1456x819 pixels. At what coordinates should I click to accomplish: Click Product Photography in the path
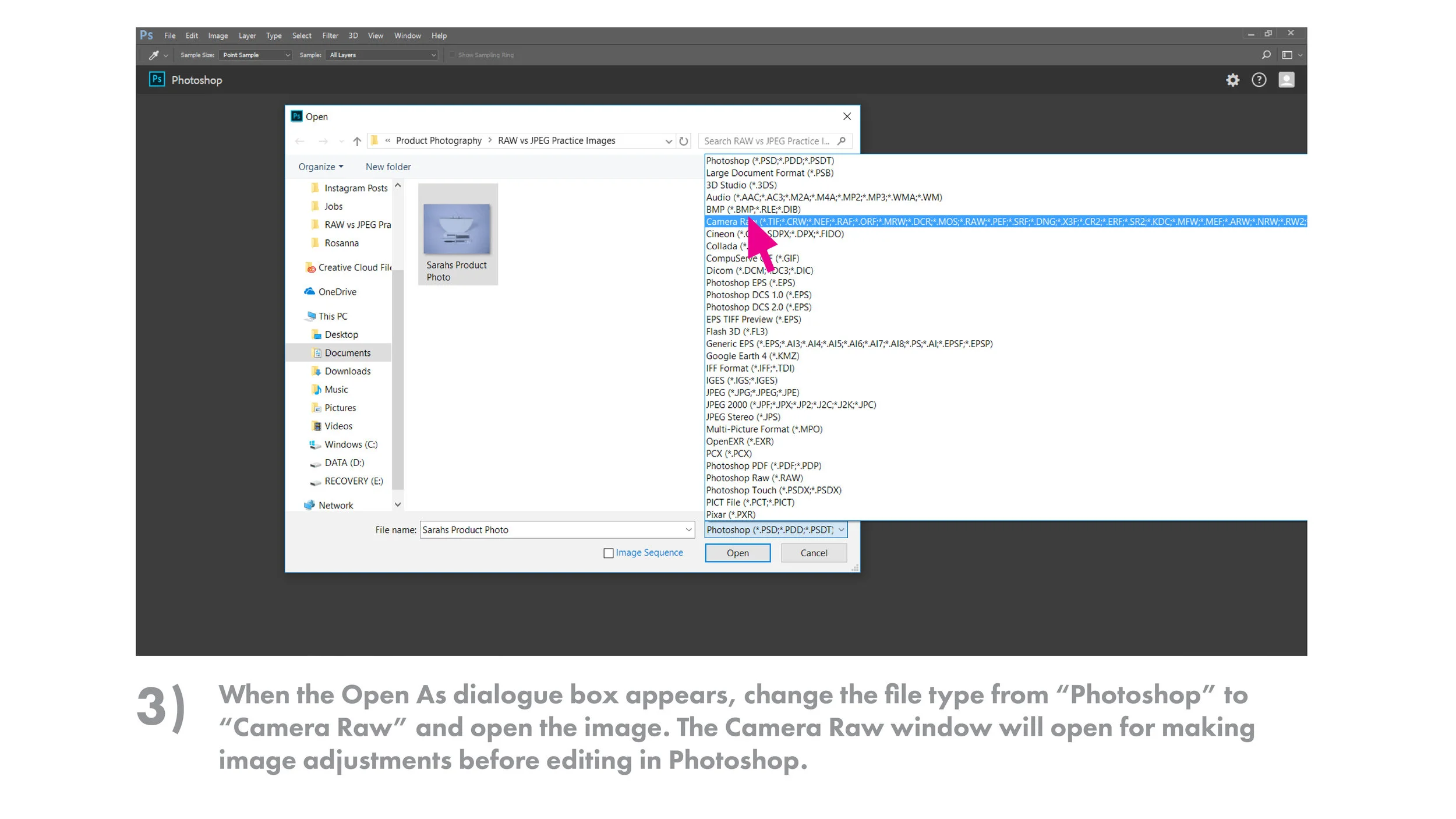tap(439, 141)
